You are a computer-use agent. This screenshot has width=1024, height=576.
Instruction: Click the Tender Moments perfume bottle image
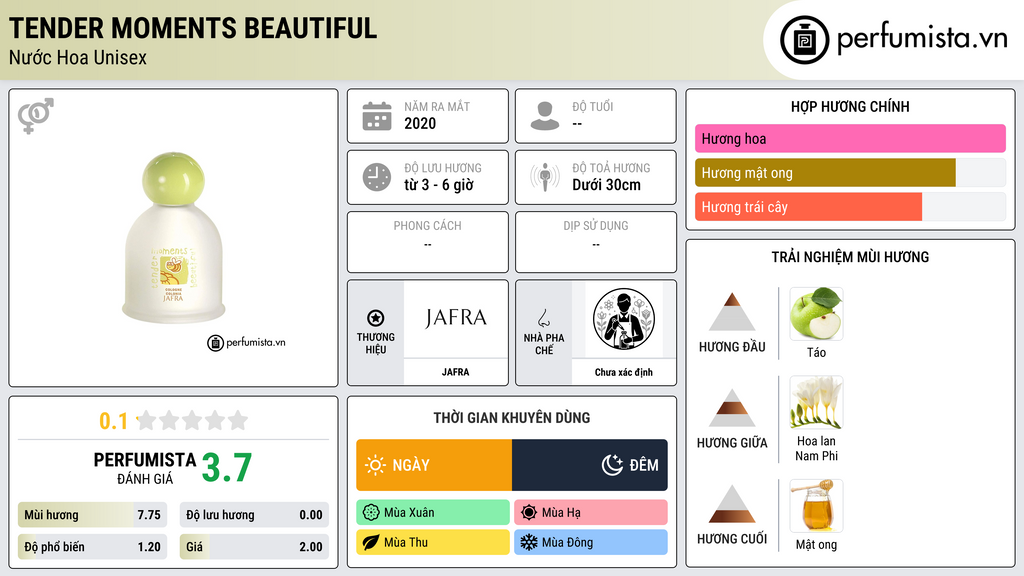[x=174, y=238]
